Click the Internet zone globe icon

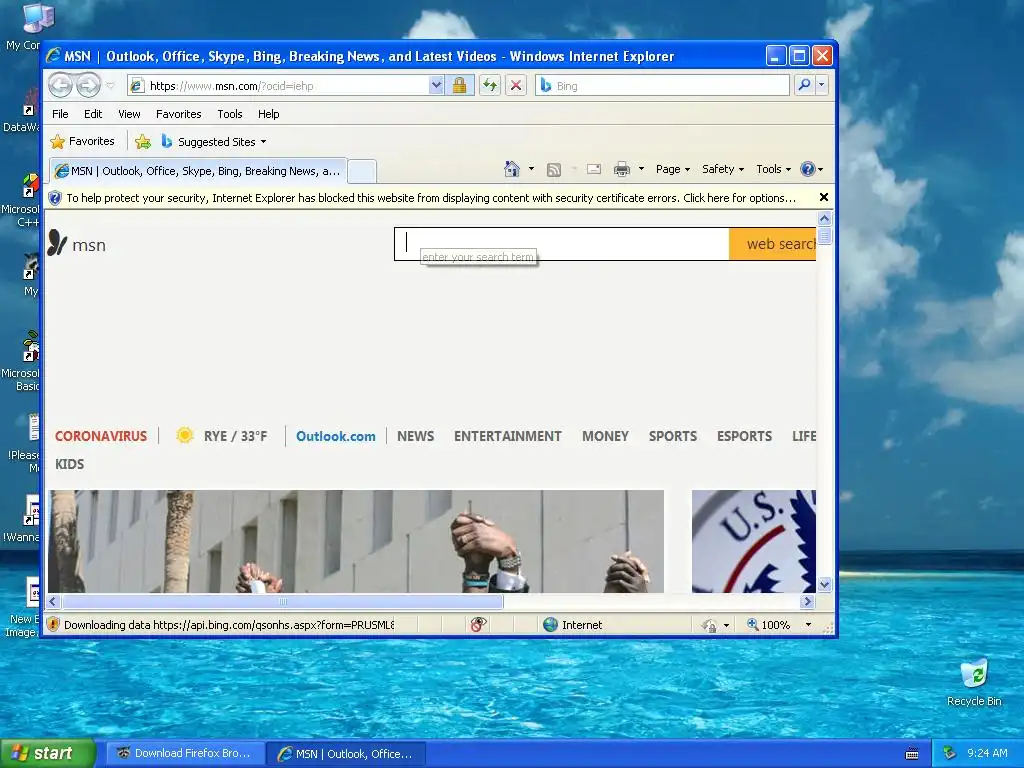(551, 625)
